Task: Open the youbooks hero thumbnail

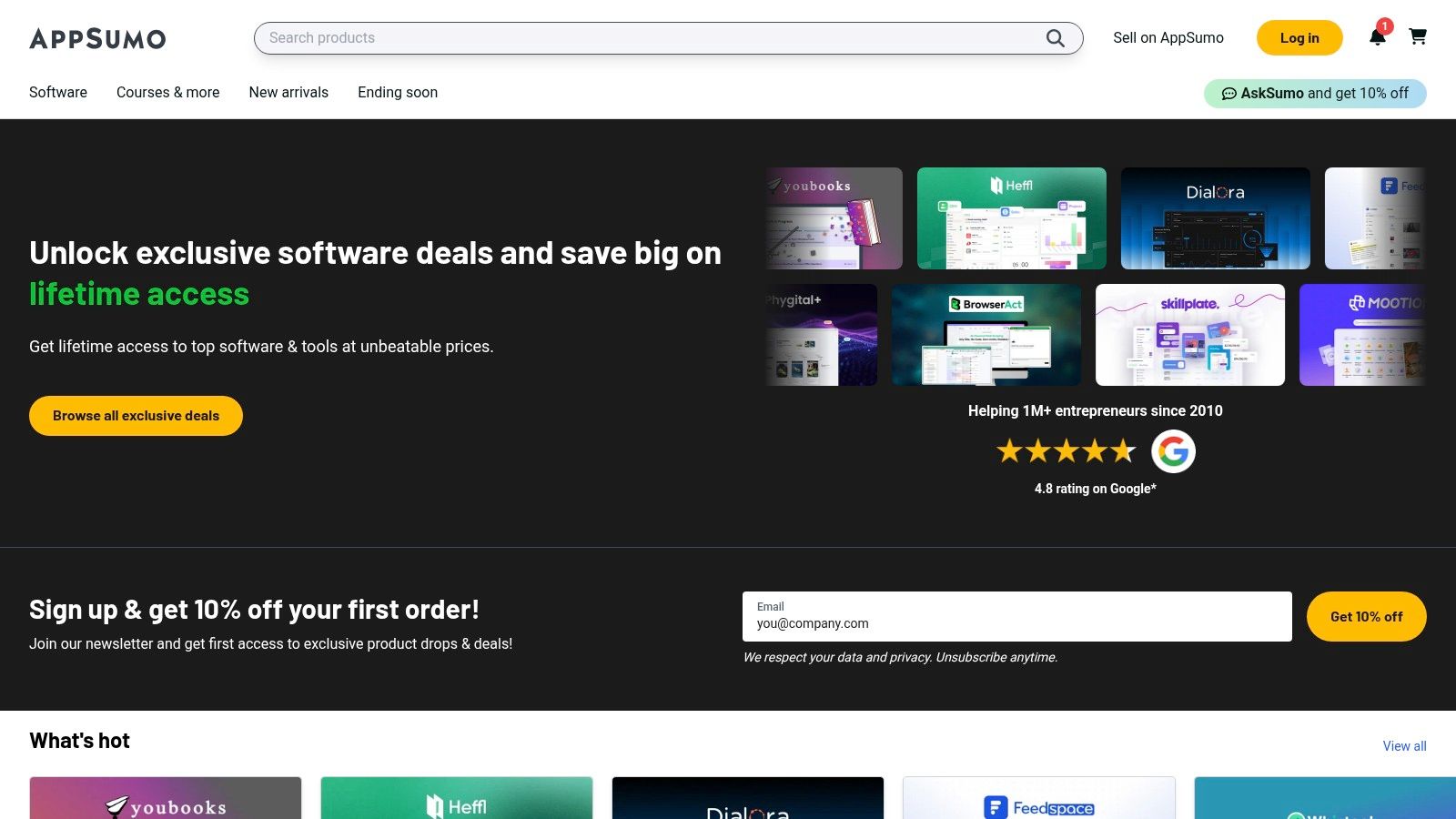Action: (834, 218)
